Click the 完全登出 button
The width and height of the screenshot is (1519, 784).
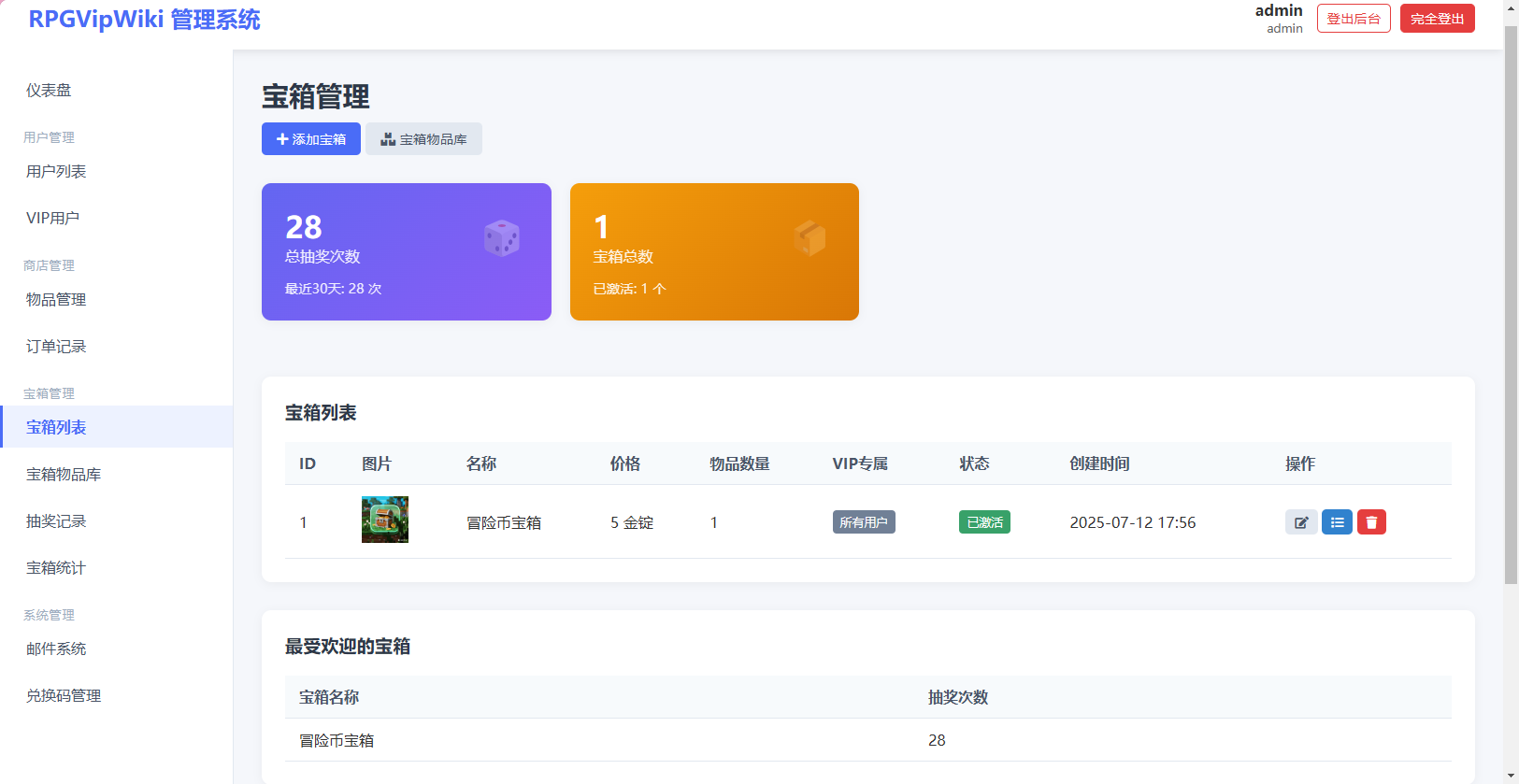(x=1438, y=19)
